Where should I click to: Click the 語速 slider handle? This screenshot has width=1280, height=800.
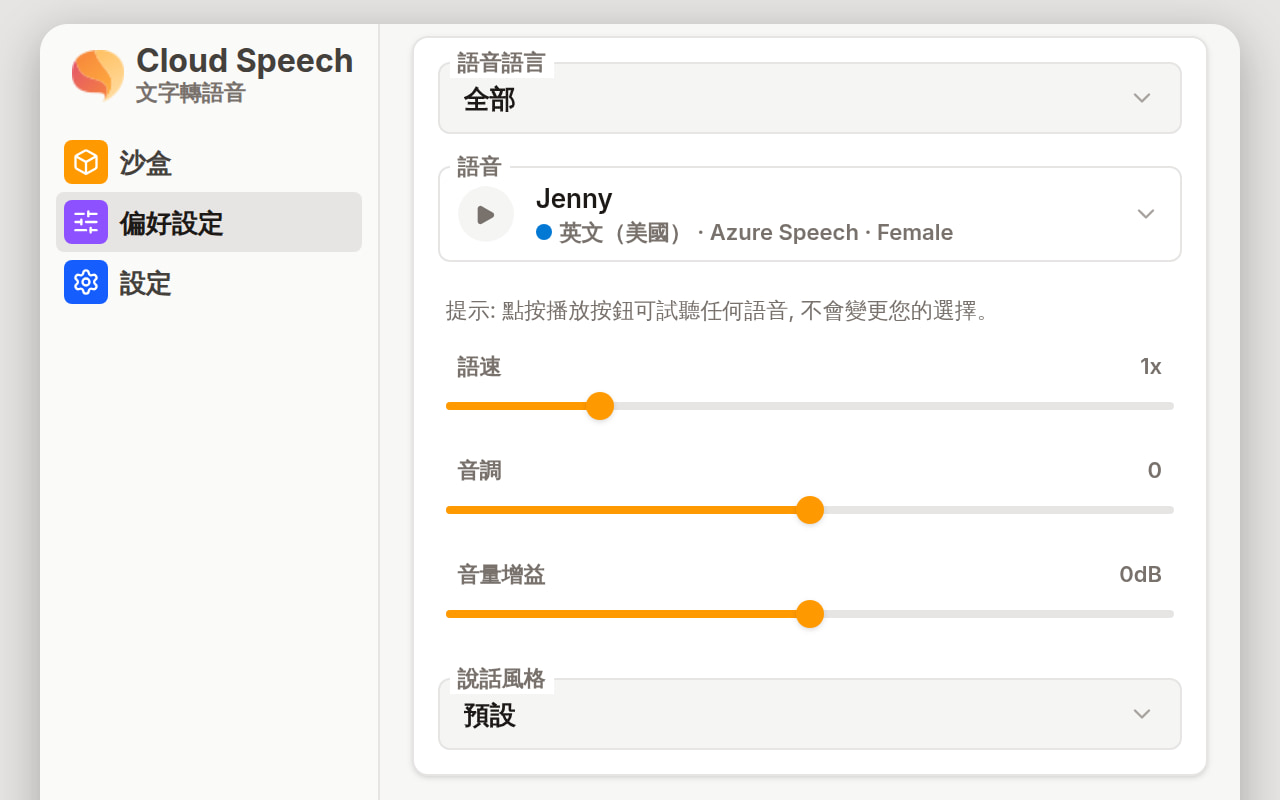point(600,406)
